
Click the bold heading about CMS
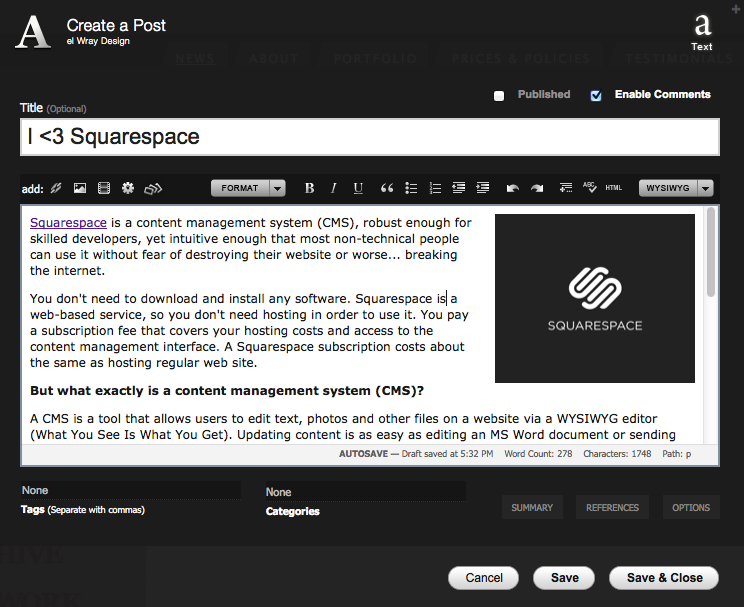(x=227, y=391)
